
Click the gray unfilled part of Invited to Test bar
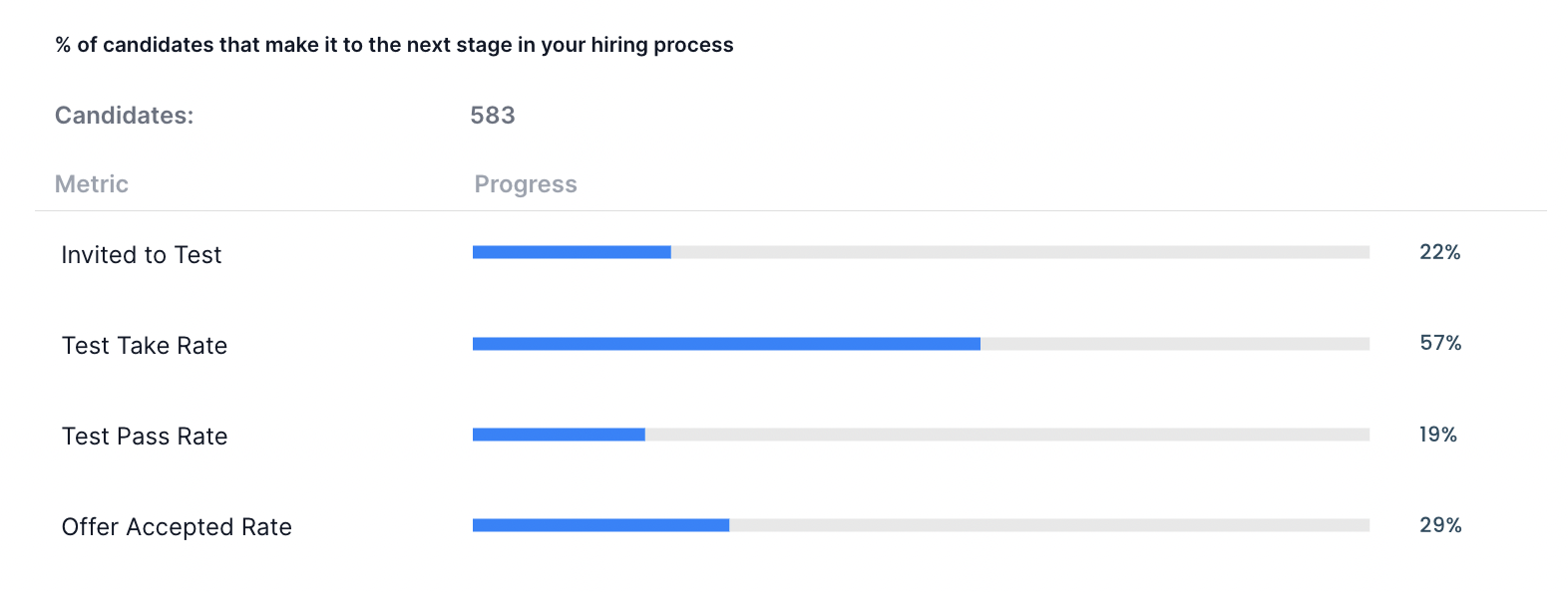(1019, 252)
